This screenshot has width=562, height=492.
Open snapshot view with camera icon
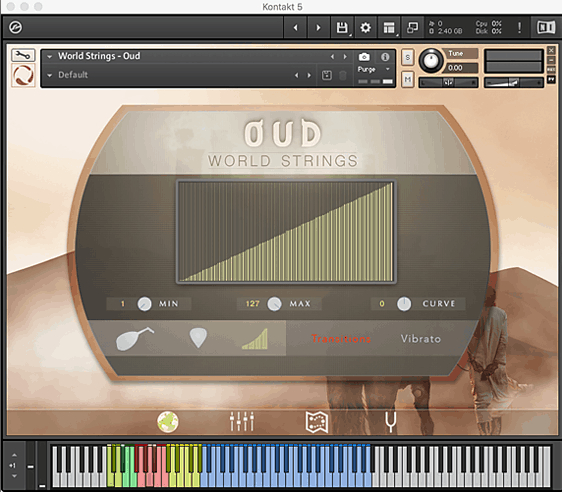click(364, 57)
